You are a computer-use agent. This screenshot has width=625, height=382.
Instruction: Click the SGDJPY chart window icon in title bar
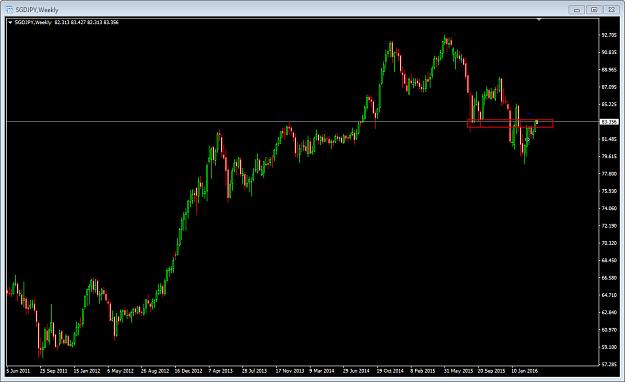tap(9, 9)
